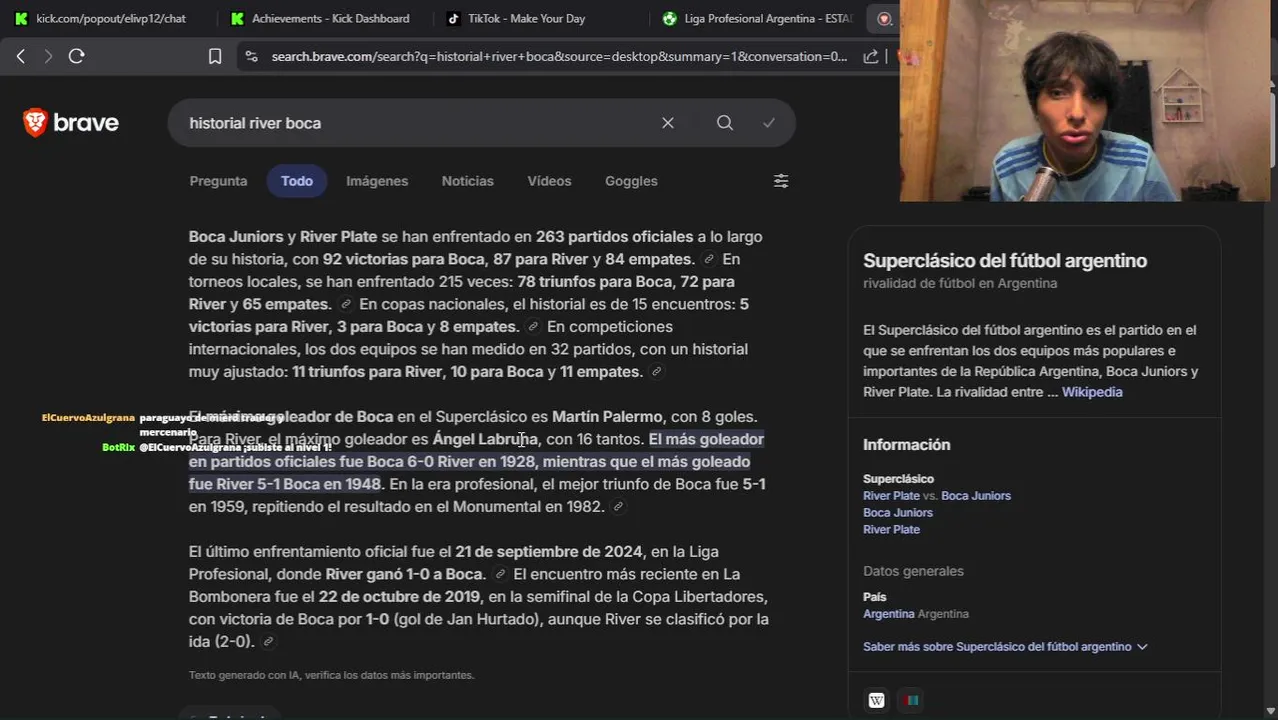Switch to the kick.com popout chat tab

(110, 18)
